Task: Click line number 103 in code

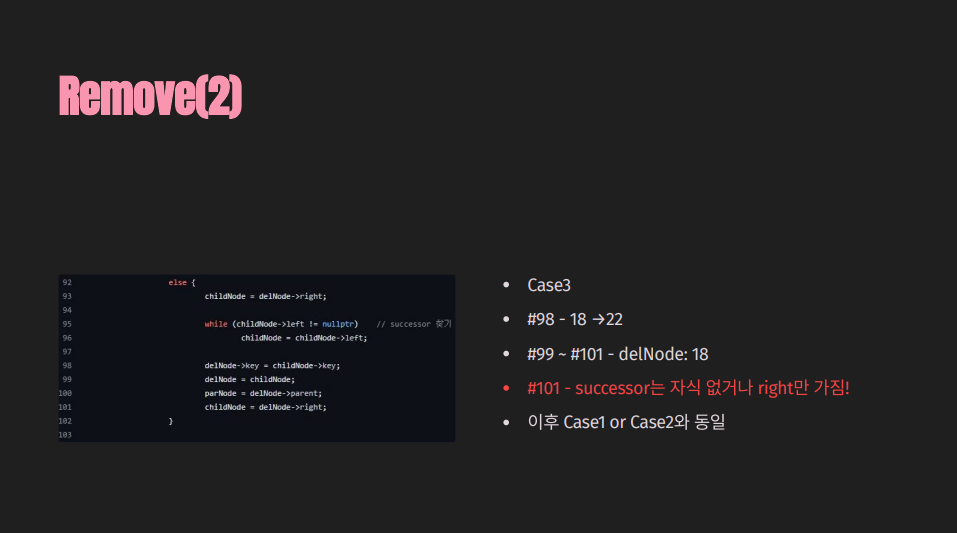Action: [65, 435]
